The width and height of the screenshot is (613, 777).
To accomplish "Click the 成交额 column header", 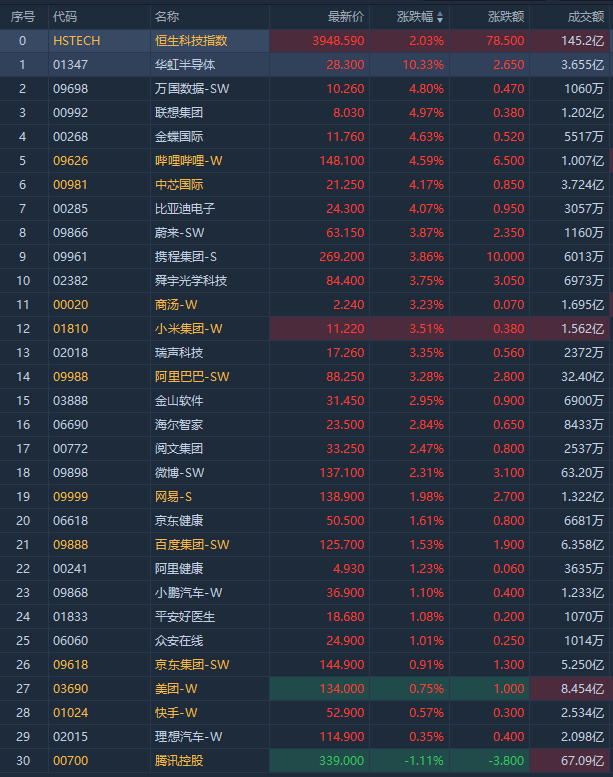I will coord(586,17).
